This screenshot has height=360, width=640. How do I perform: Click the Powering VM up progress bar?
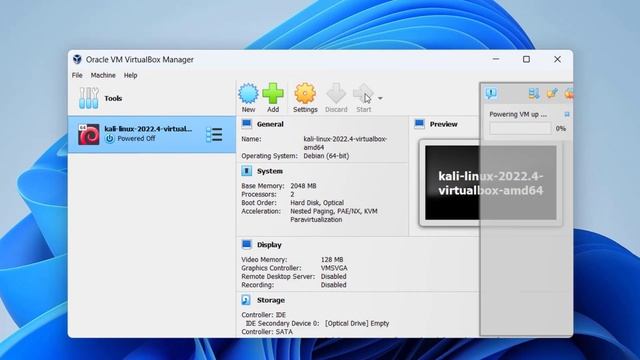click(520, 129)
